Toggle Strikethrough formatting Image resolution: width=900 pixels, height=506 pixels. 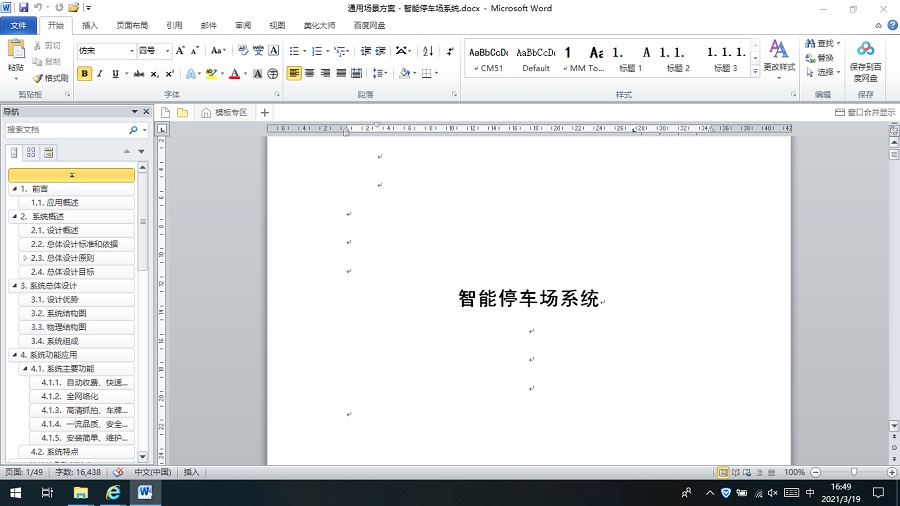[139, 73]
